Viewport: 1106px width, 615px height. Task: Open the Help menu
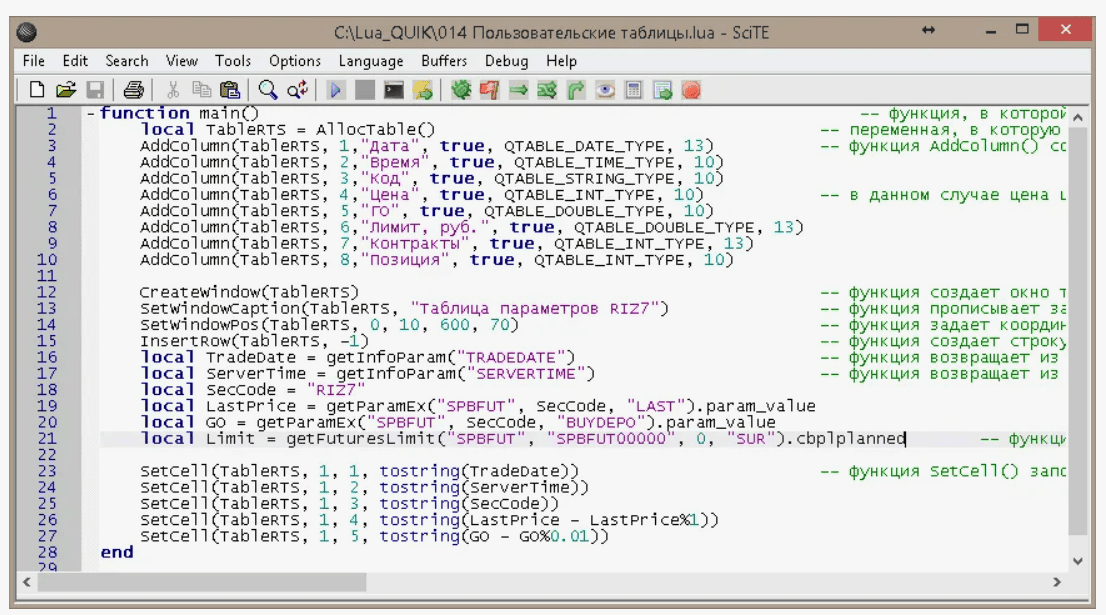561,61
